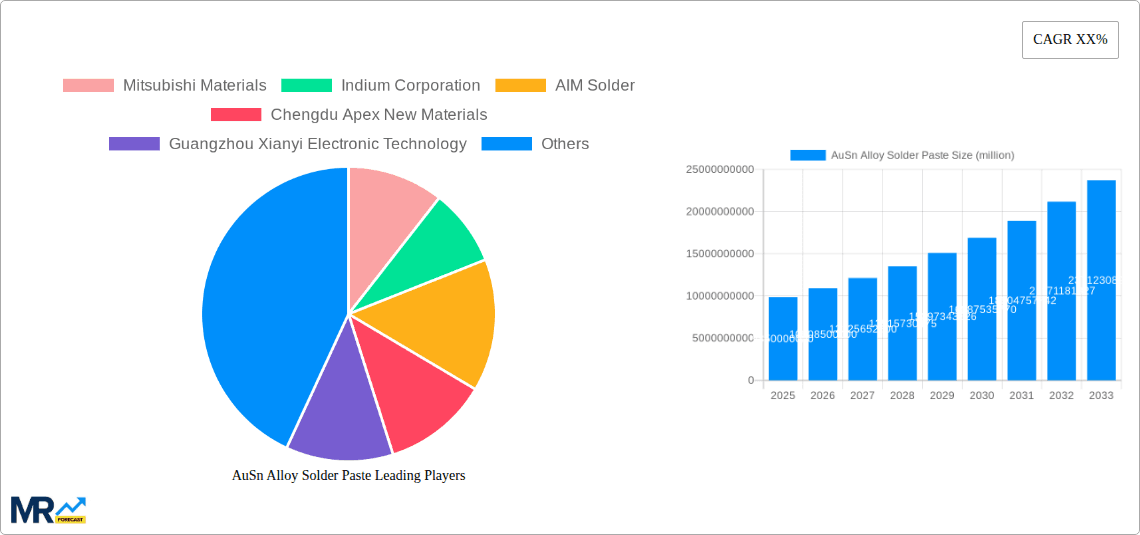Screen dimensions: 1140x535
Task: Toggle Indium Corporation legend swatch
Action: [x=307, y=86]
